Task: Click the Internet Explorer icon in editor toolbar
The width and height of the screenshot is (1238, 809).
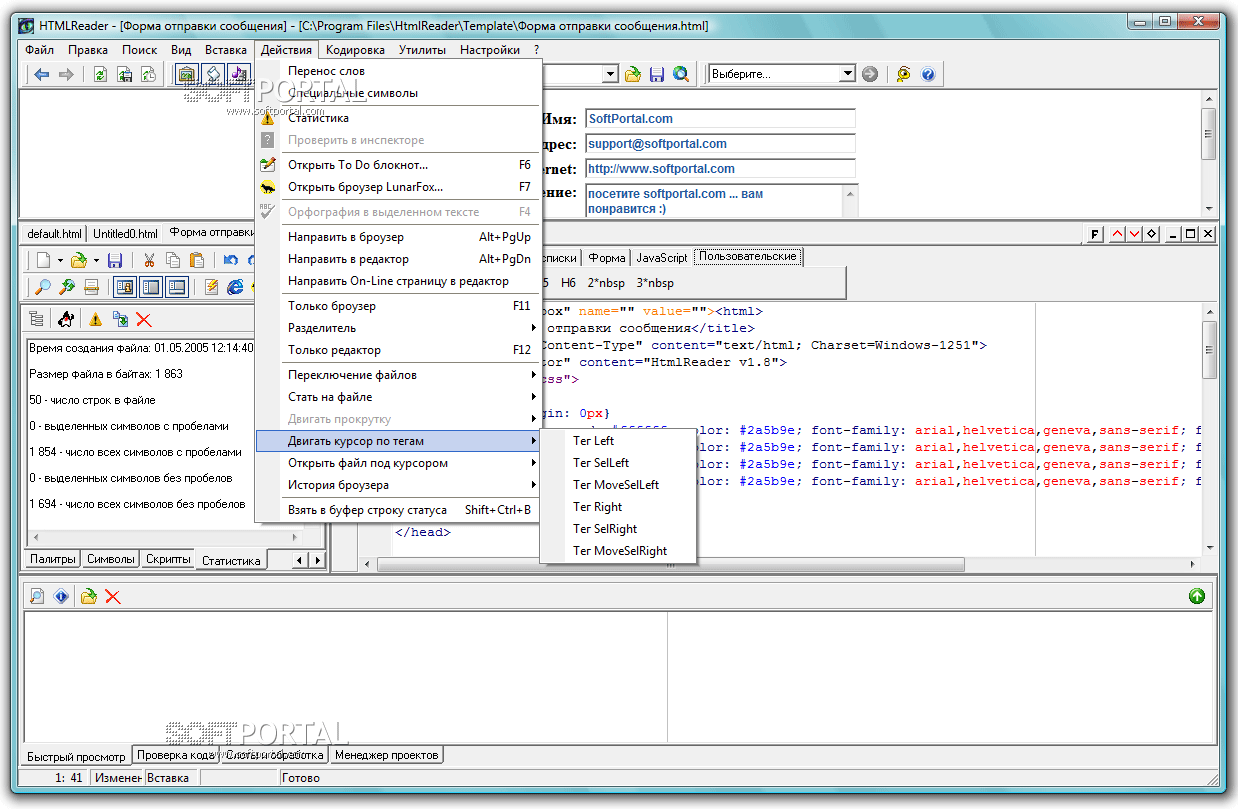Action: click(x=235, y=288)
